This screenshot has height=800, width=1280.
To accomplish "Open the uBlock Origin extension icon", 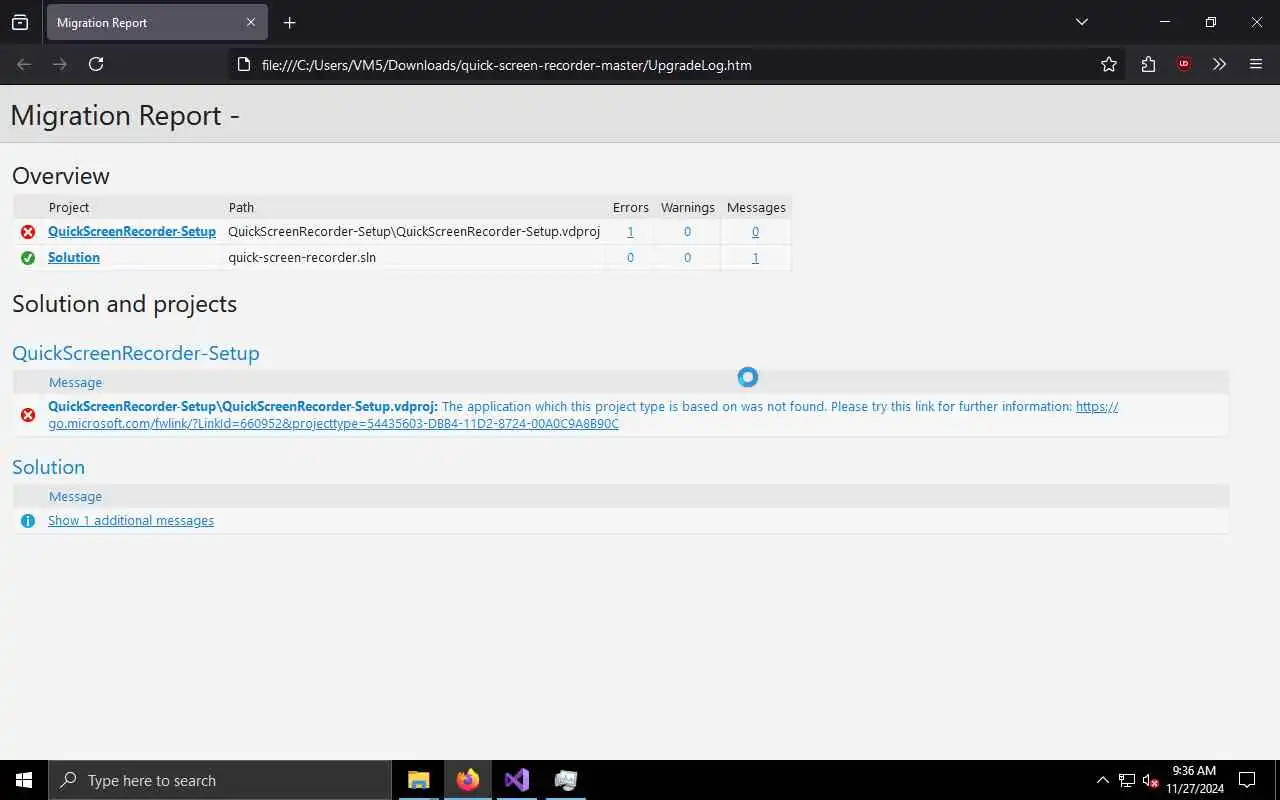I will click(1184, 64).
